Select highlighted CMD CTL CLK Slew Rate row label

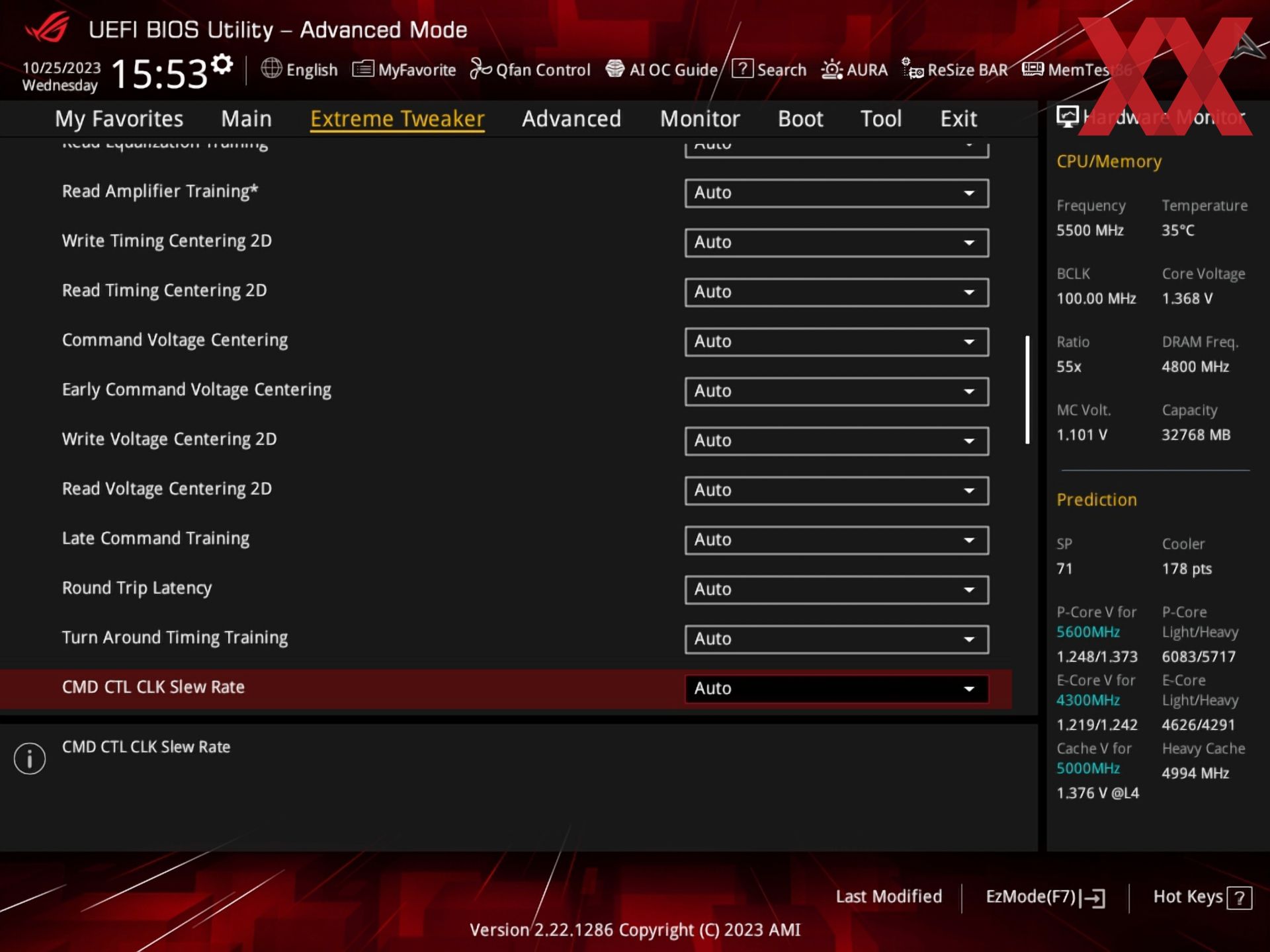pos(153,687)
